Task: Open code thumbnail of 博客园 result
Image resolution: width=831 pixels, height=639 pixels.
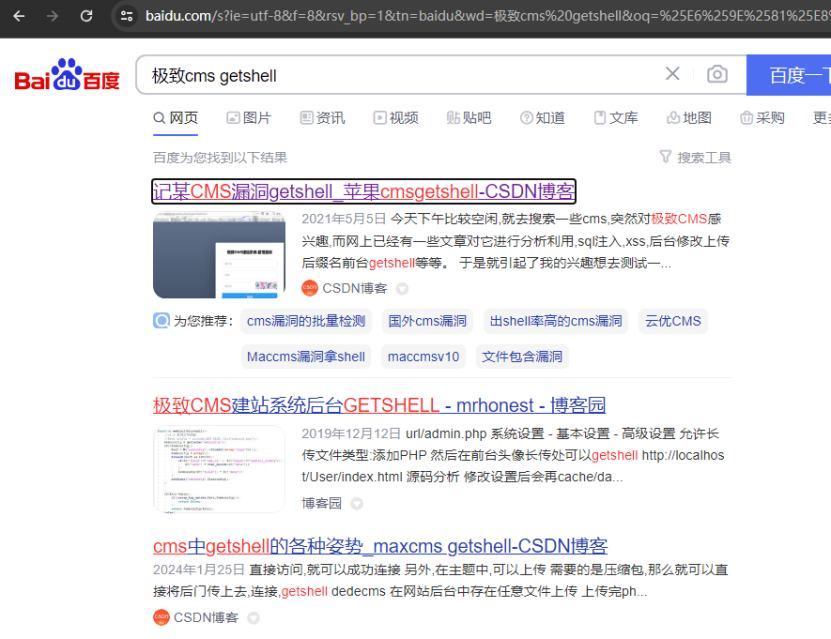Action: (x=219, y=469)
